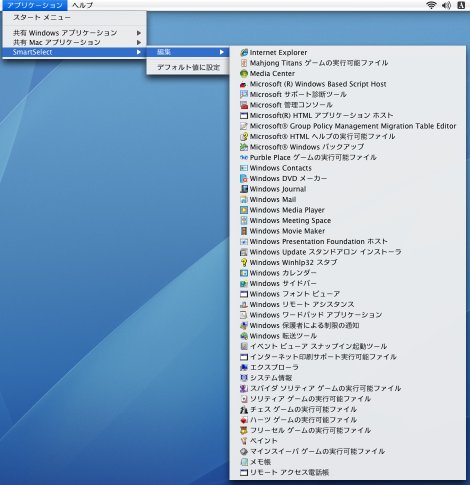Screen dimensions: 470x485
Task: Click the Windows Winhlp32 スタブ icon
Action: 244,262
